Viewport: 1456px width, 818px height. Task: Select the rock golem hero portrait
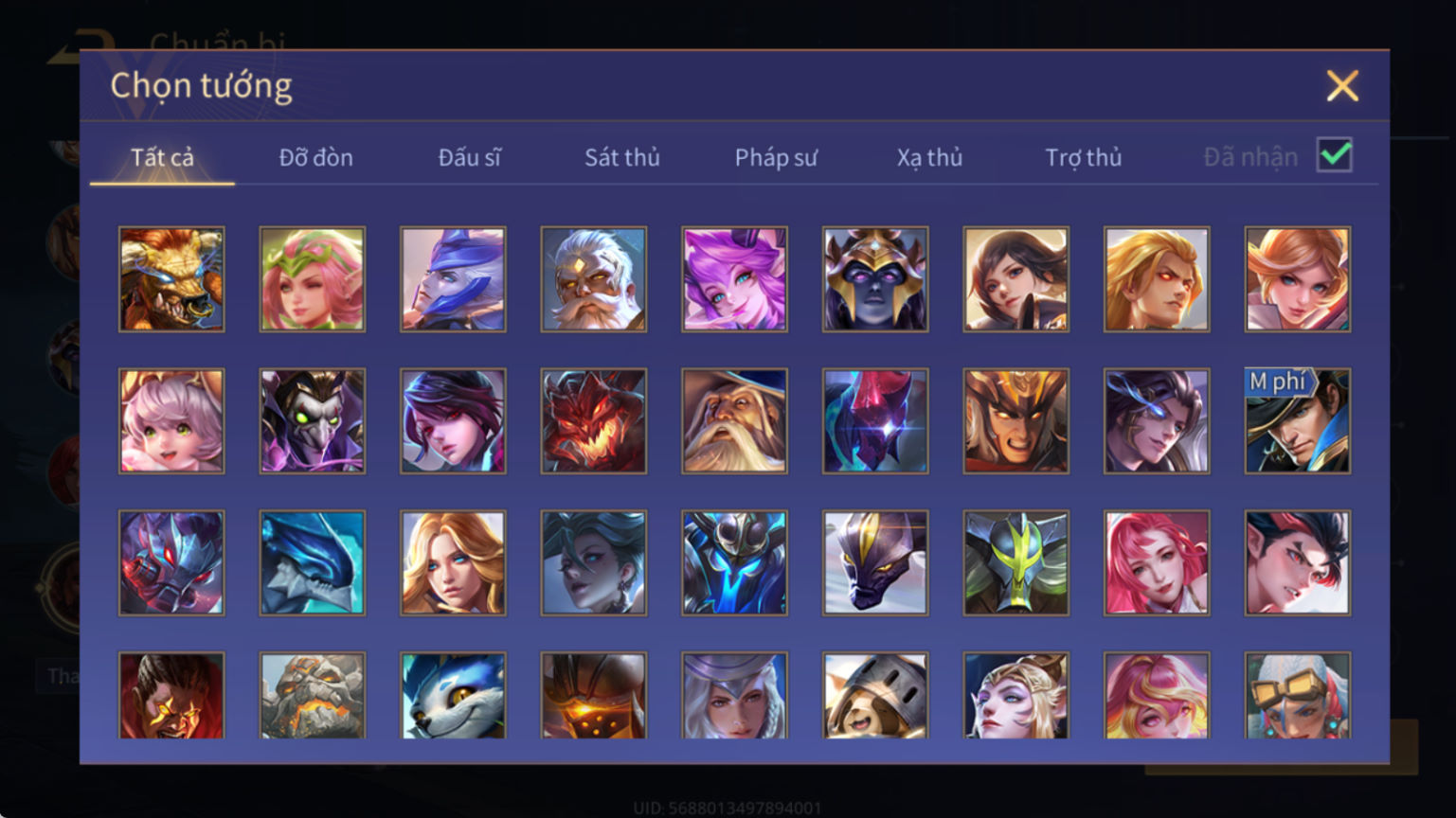tap(313, 696)
